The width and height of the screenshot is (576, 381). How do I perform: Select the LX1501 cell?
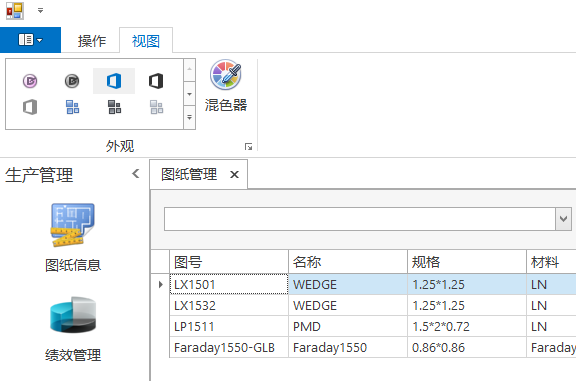229,284
